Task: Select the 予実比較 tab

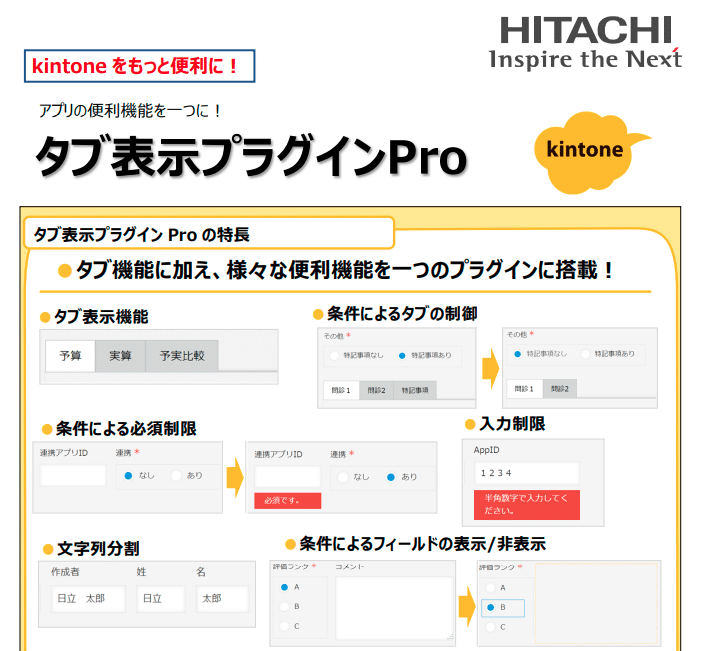Action: (x=181, y=356)
